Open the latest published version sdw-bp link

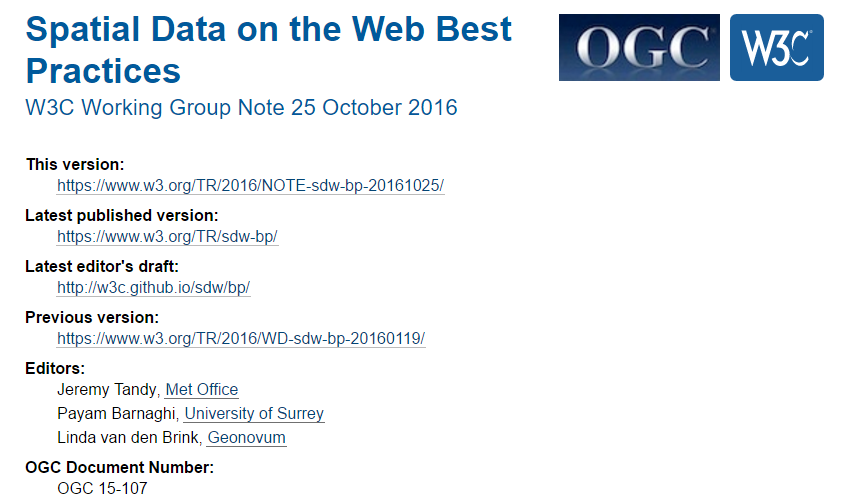click(167, 237)
